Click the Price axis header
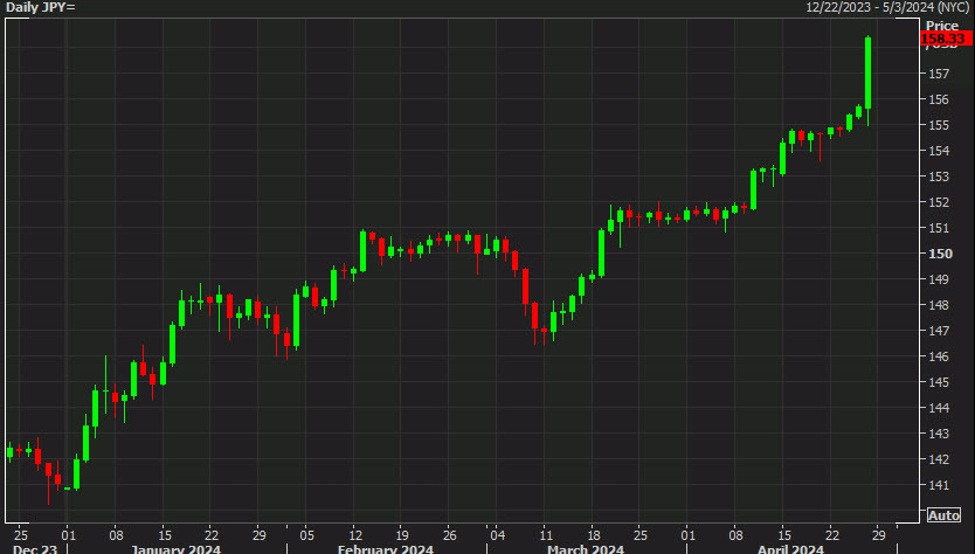 click(942, 25)
